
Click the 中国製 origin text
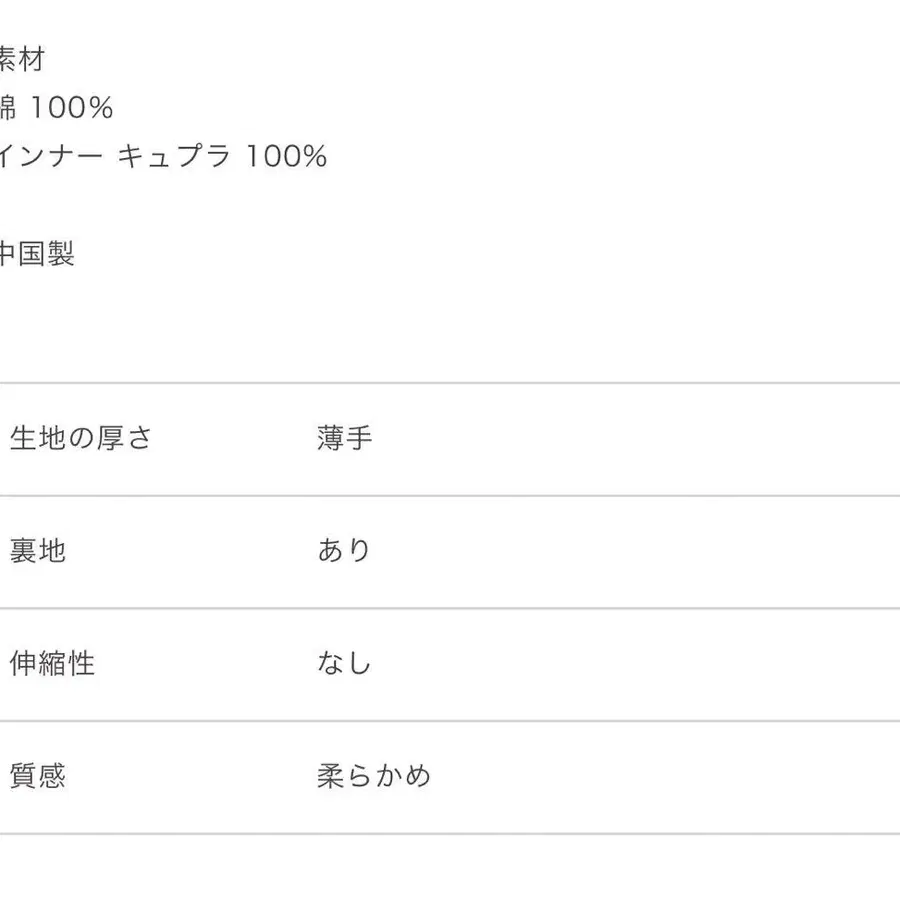click(x=37, y=254)
